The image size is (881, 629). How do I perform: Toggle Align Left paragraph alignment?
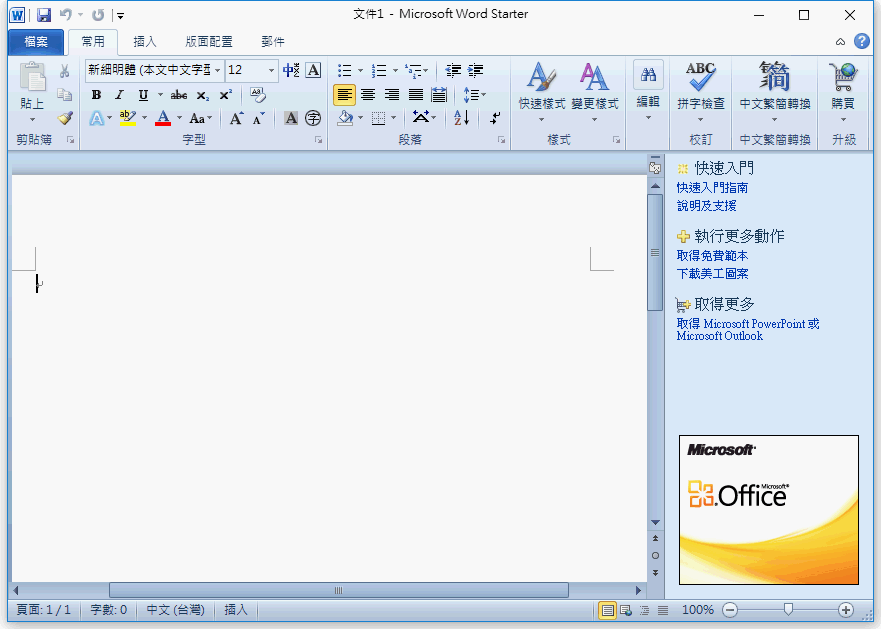point(344,94)
